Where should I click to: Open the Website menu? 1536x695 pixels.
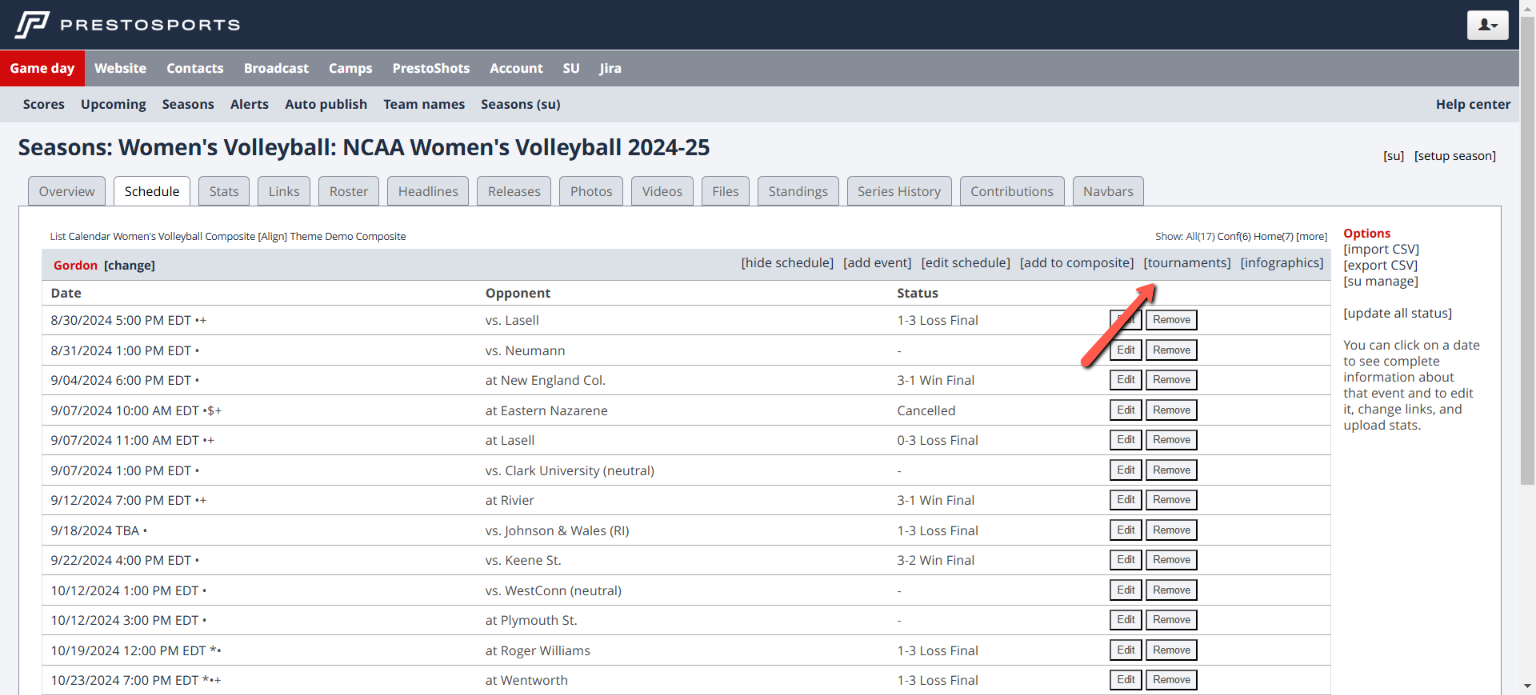(120, 68)
